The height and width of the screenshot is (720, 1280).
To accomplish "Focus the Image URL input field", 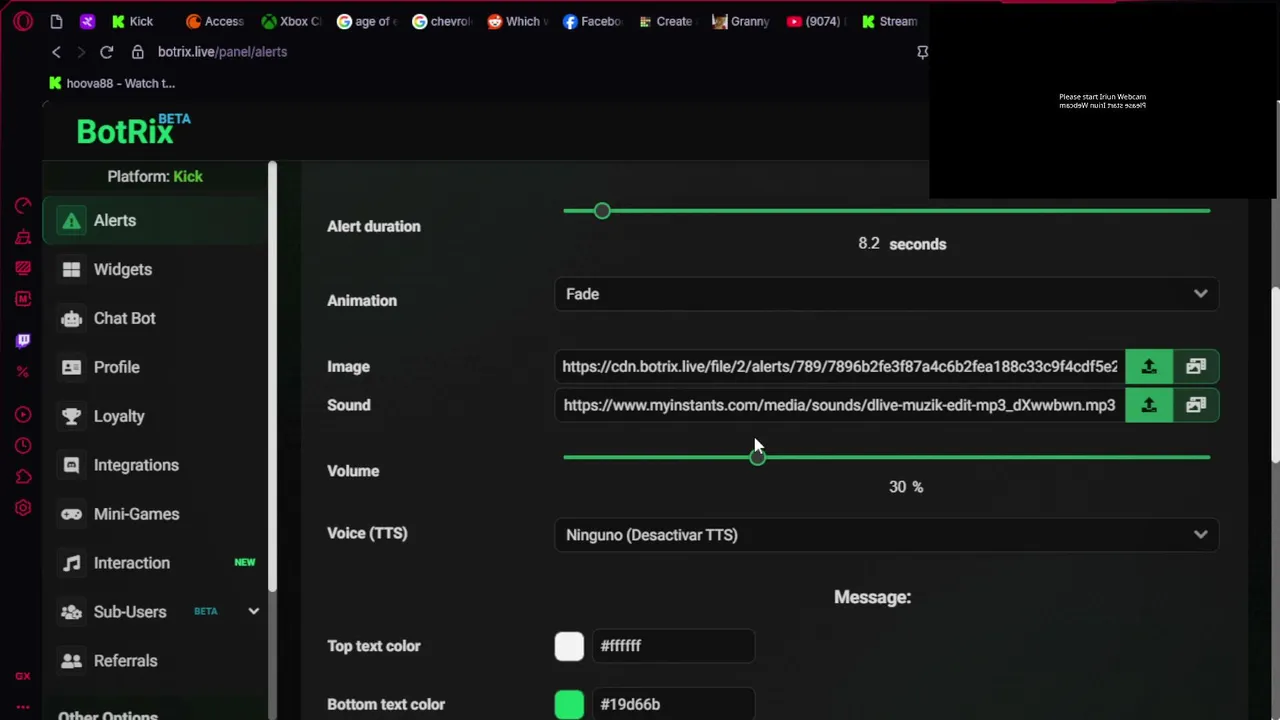I will [840, 367].
